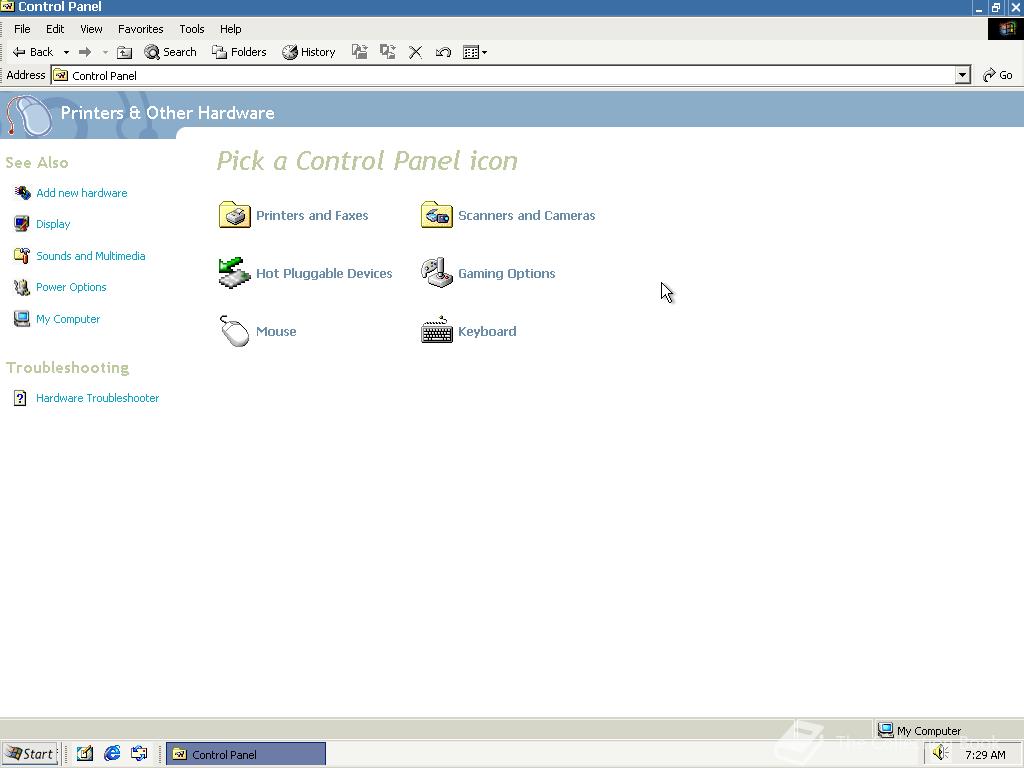The image size is (1024, 768).
Task: Click the Hardware Troubleshooter link
Action: click(97, 398)
